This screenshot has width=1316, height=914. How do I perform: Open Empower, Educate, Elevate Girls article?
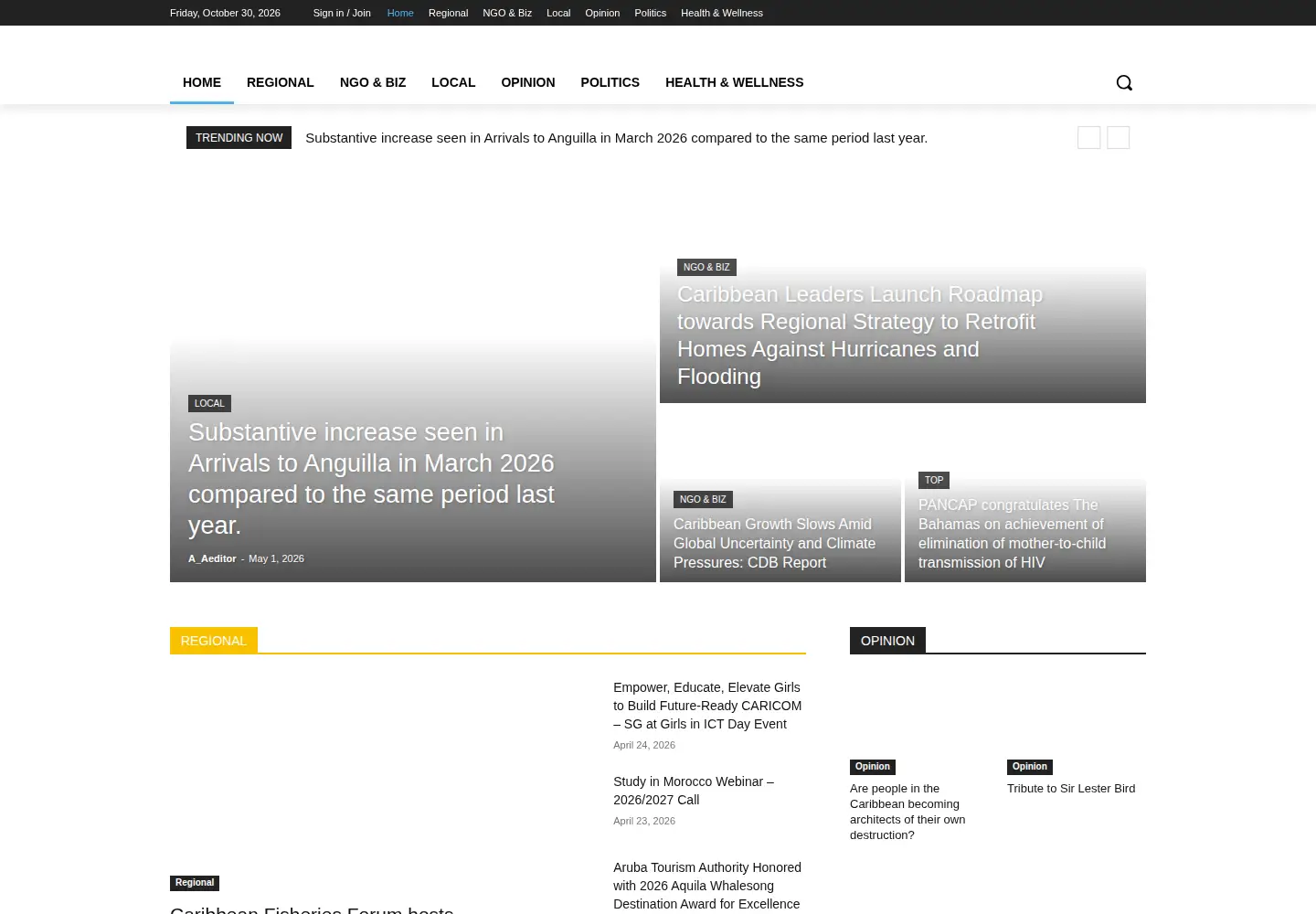click(707, 706)
